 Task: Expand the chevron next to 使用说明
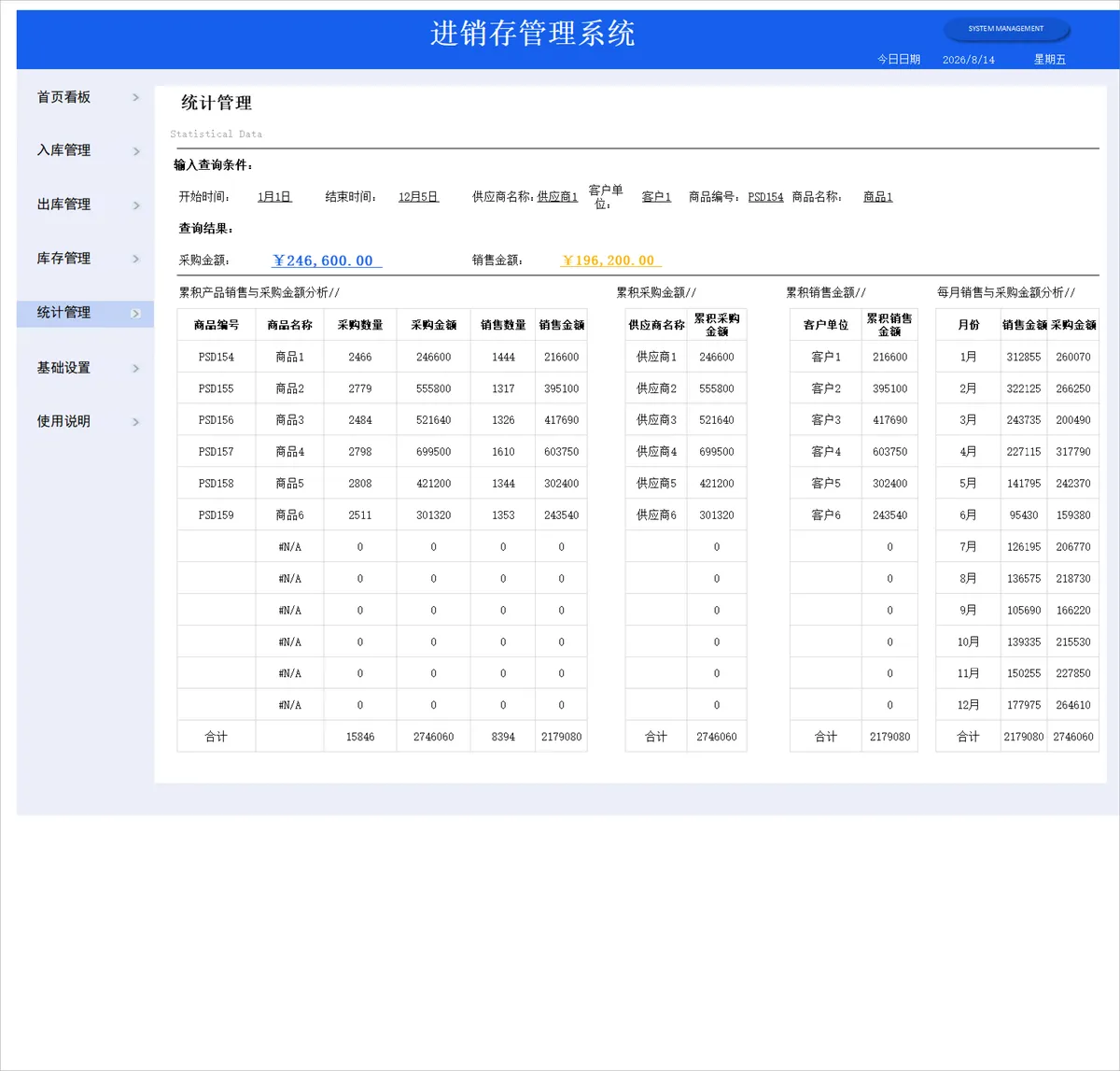point(135,422)
